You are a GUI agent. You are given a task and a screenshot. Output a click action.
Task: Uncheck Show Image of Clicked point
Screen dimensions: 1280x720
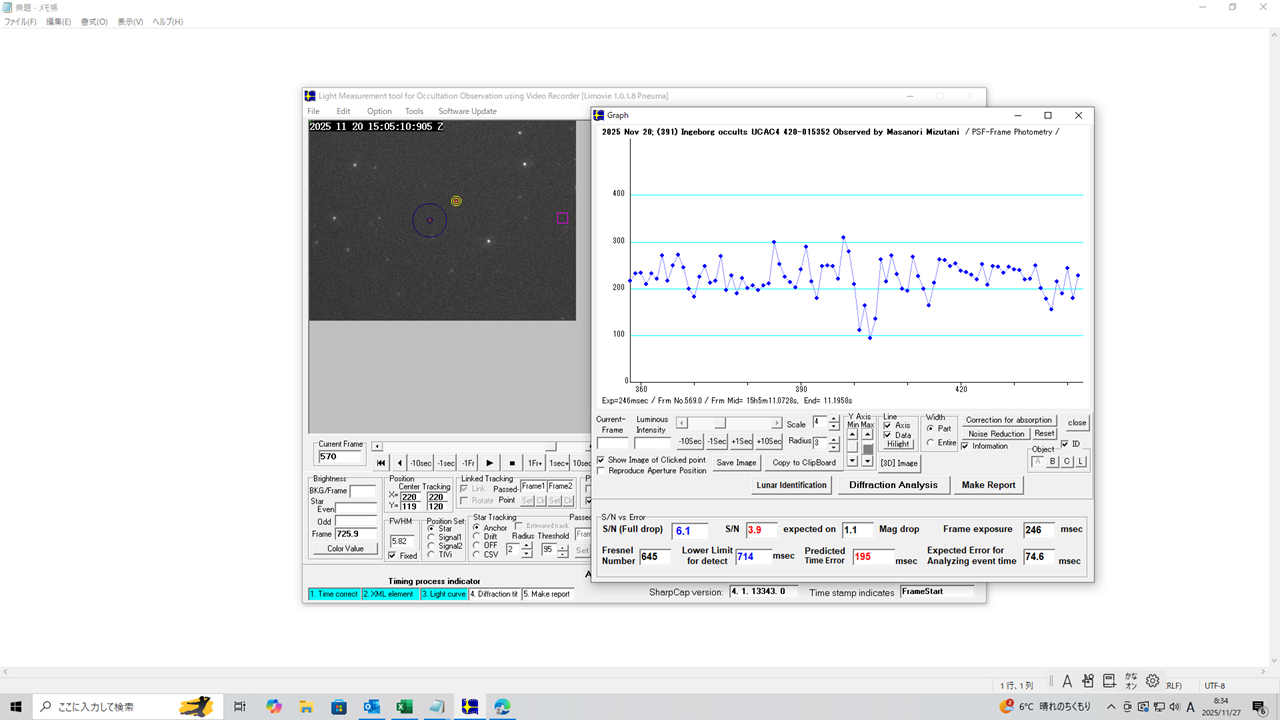coord(600,460)
